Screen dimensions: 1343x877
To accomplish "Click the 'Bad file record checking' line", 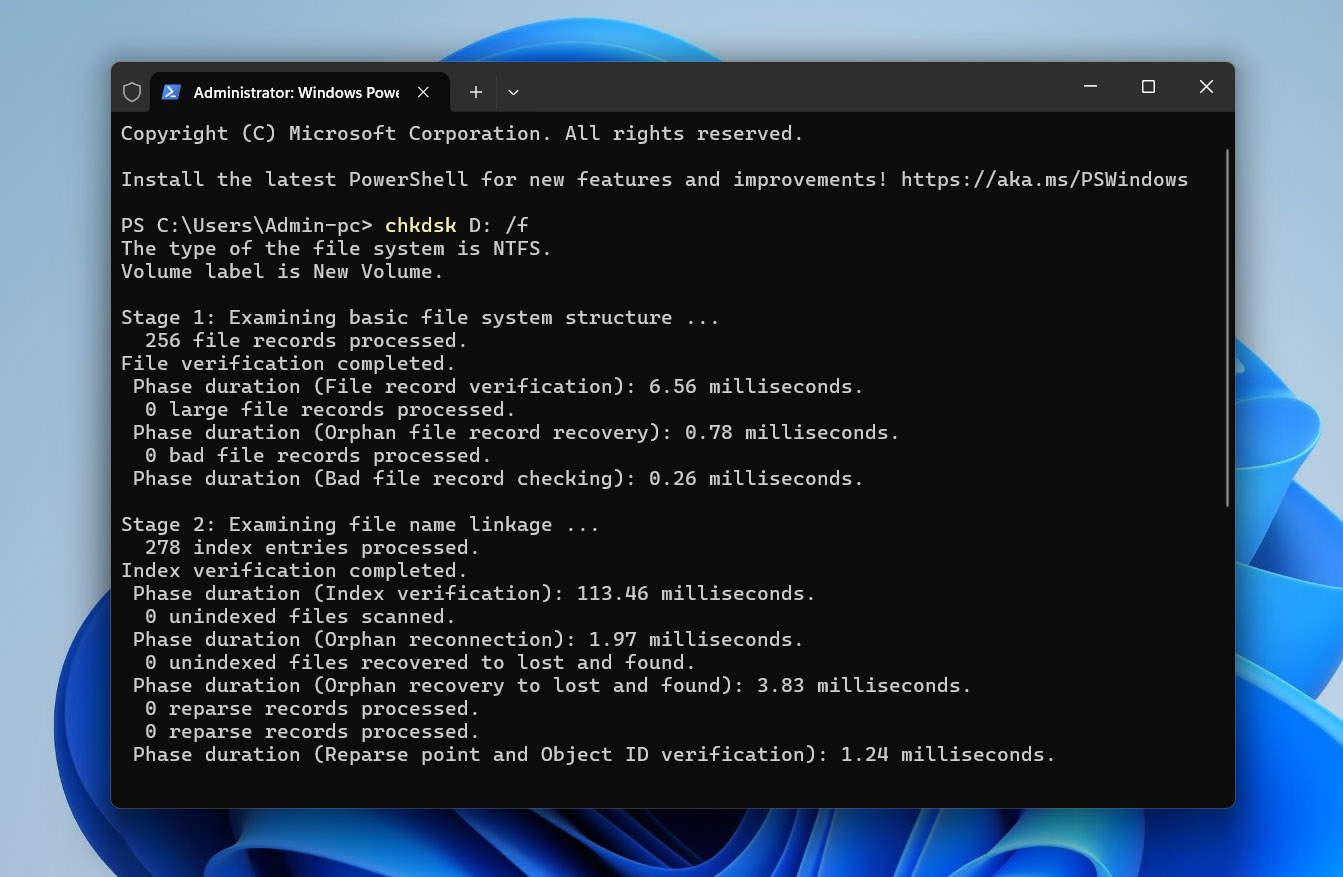I will (x=498, y=479).
